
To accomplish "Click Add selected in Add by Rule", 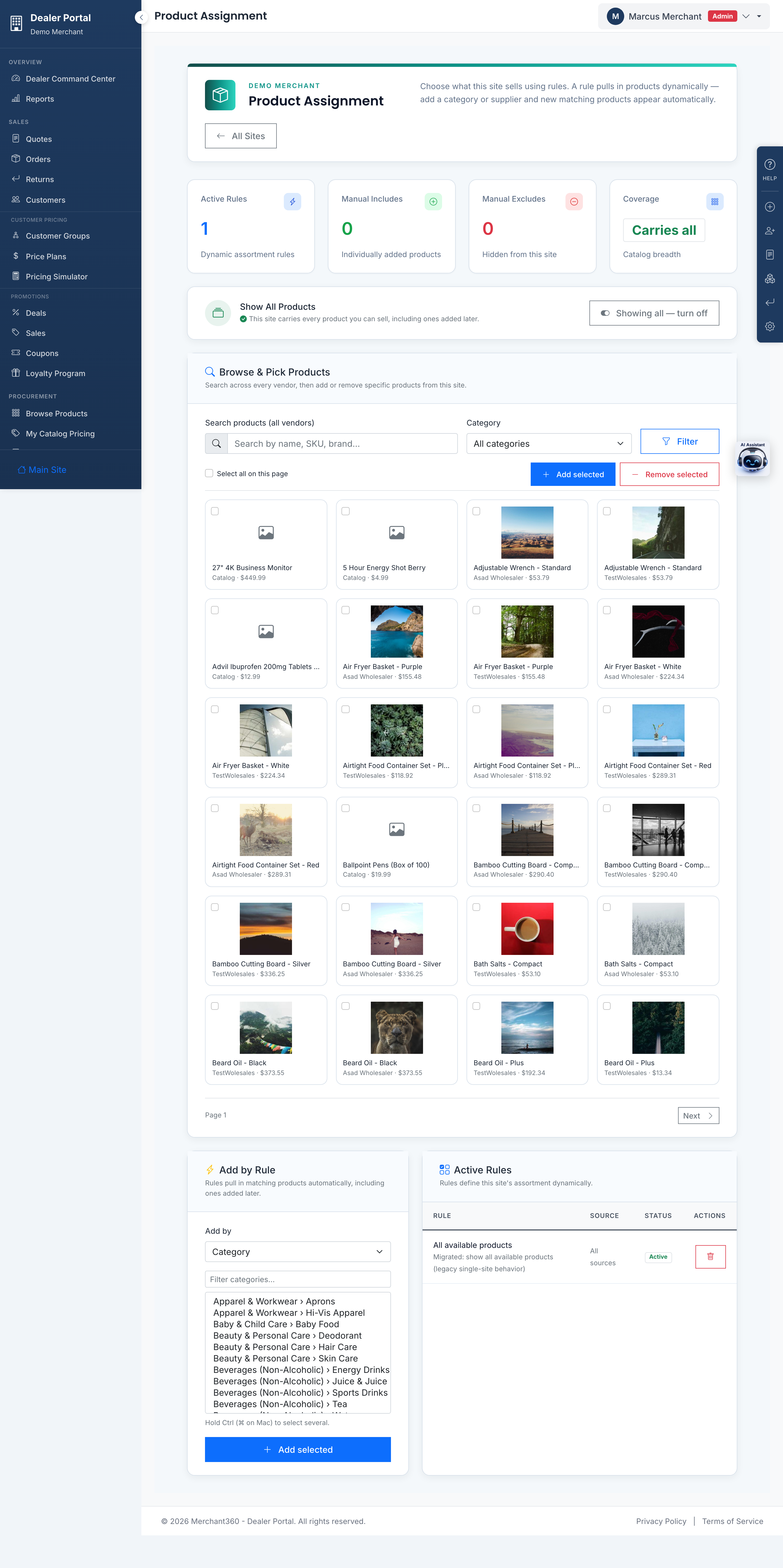I will (x=298, y=1449).
